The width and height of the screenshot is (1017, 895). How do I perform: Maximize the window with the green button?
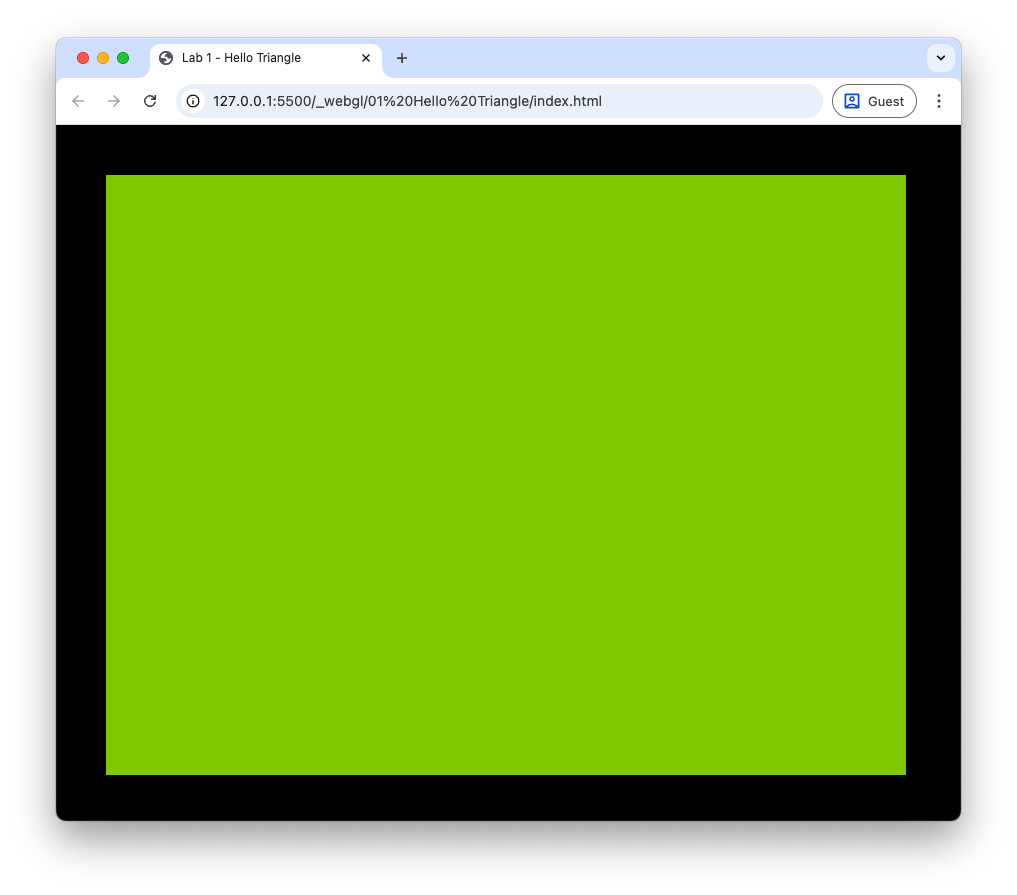click(123, 58)
